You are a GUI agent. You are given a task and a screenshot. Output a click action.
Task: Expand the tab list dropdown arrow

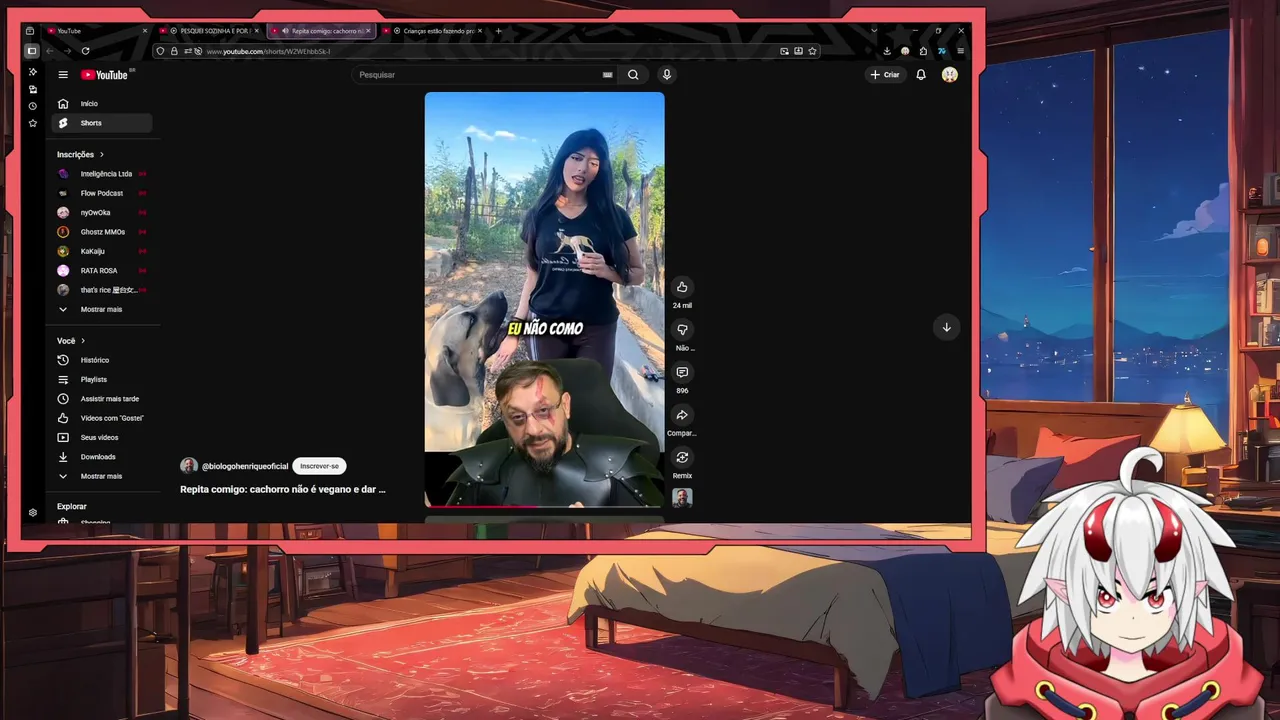(x=873, y=30)
